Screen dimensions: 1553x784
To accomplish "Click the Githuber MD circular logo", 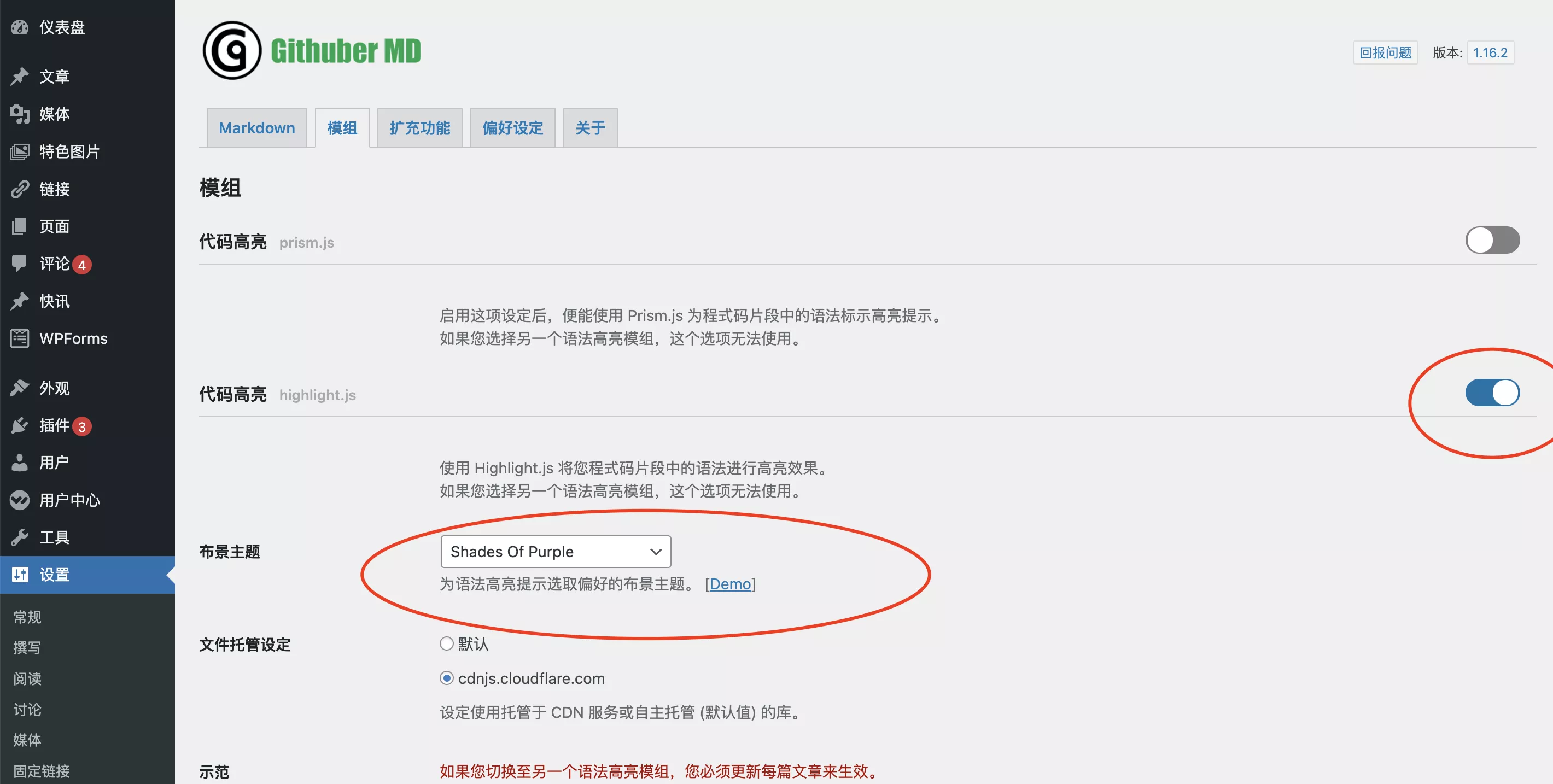I will click(231, 51).
